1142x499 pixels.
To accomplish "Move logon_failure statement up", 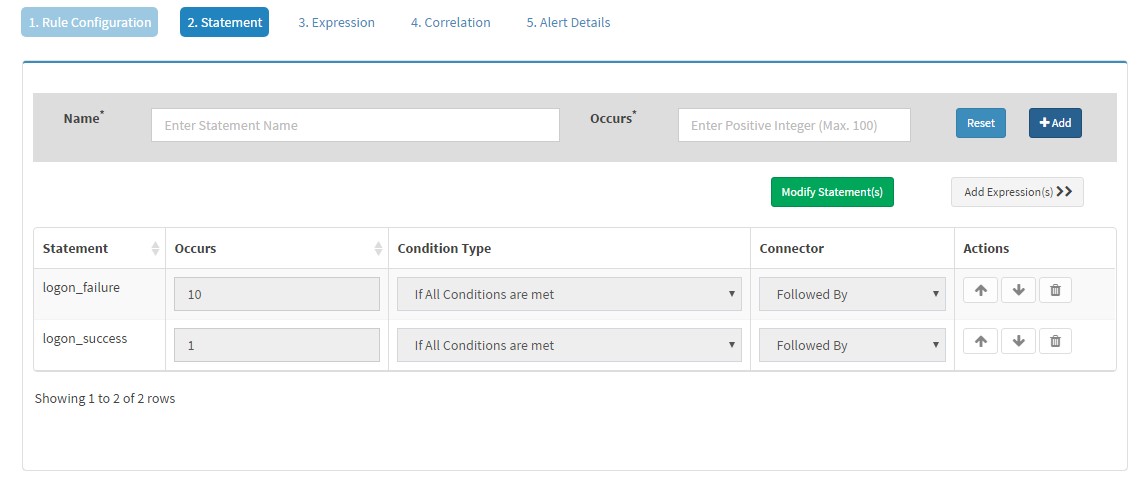I will (x=980, y=290).
